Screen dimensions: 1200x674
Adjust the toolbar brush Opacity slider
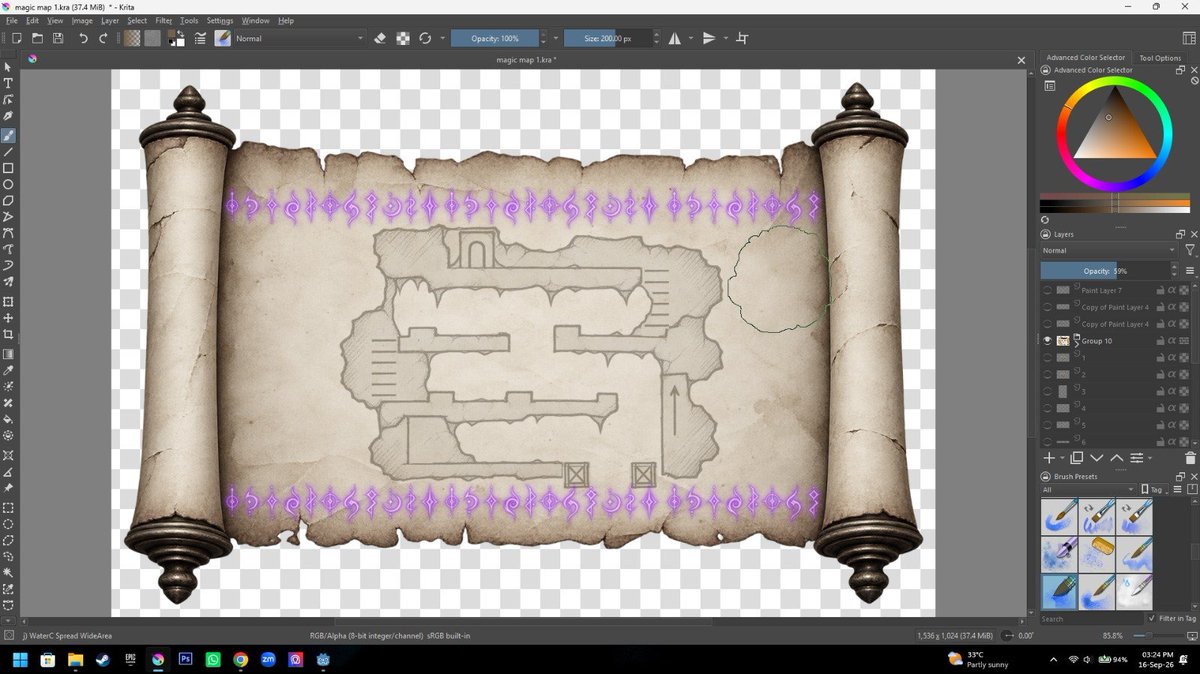pos(495,38)
